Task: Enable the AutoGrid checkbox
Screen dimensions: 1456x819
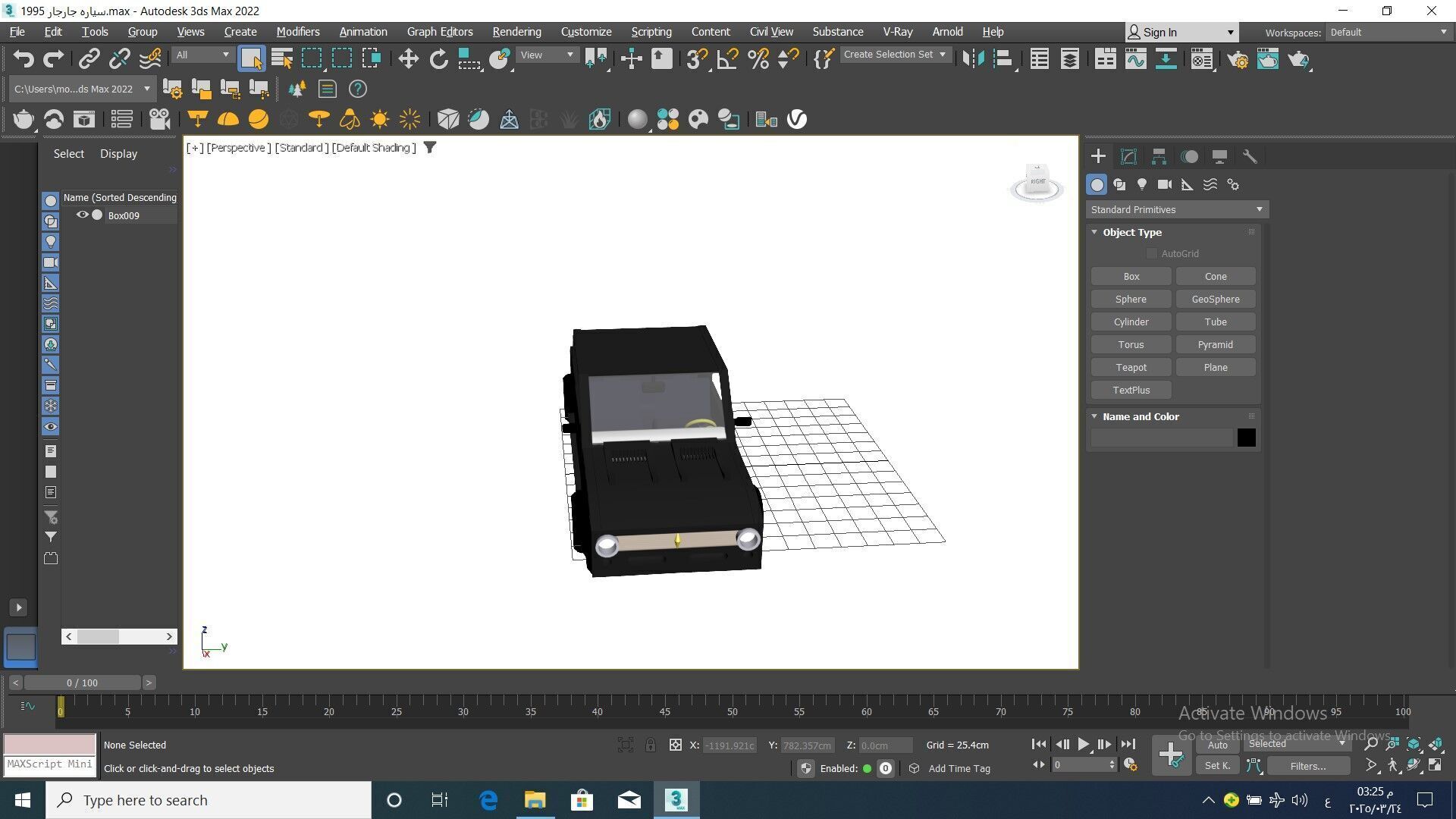Action: [1152, 253]
